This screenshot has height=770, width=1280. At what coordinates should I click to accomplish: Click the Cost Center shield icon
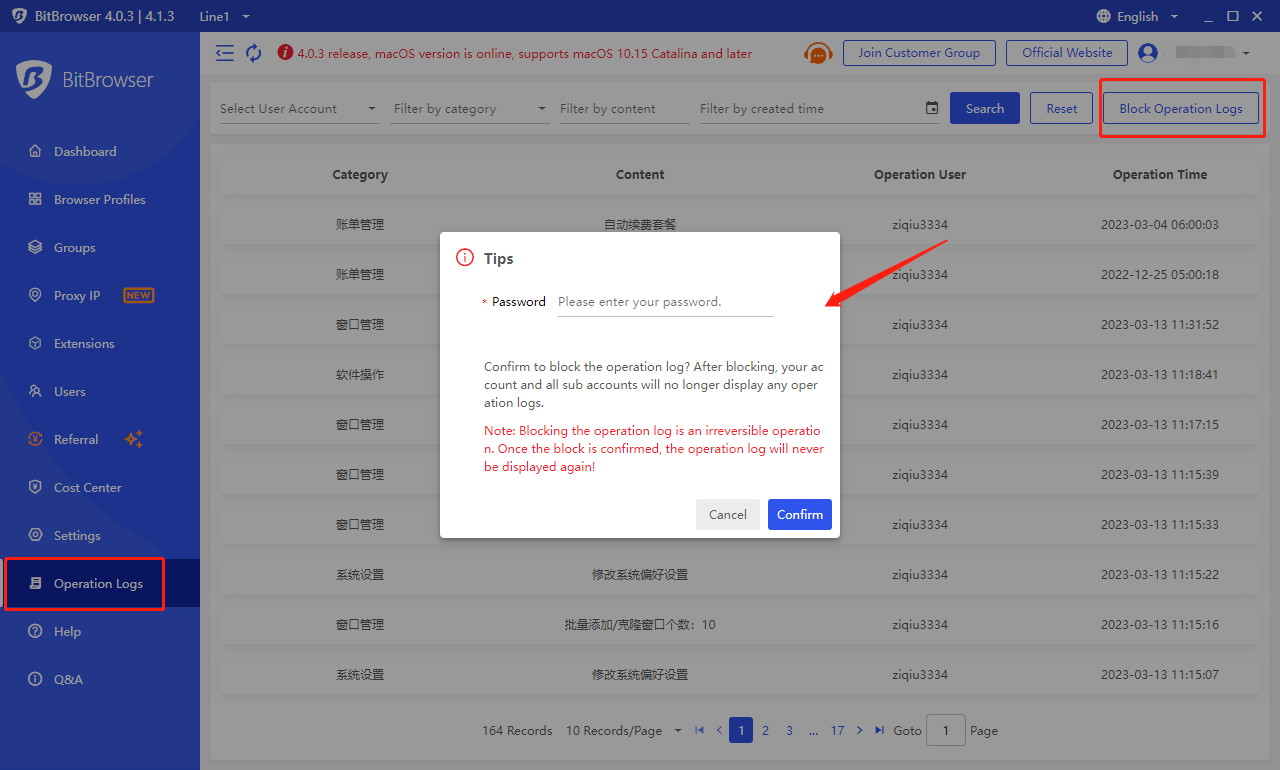[35, 488]
